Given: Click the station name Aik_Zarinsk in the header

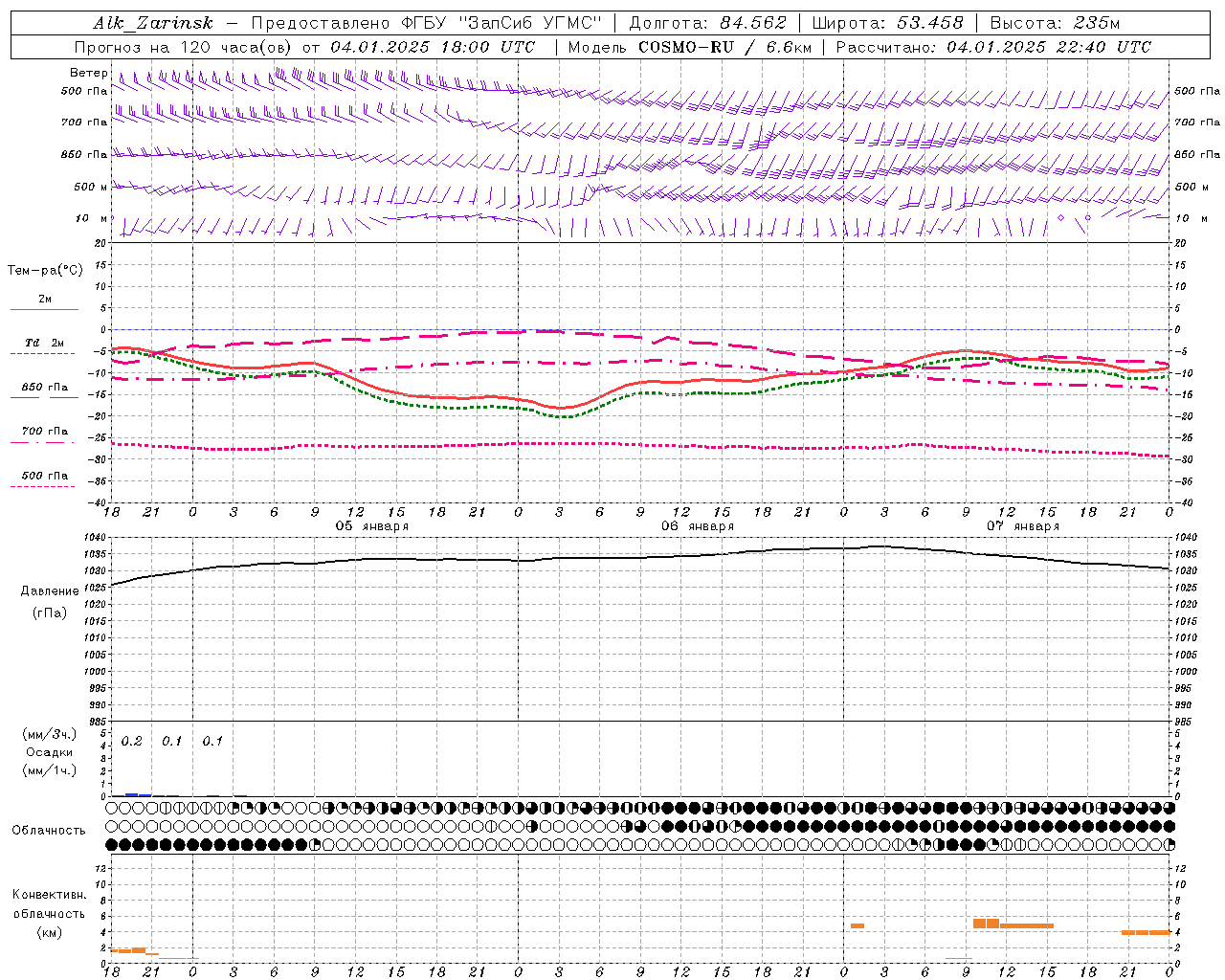Looking at the screenshot, I should (x=153, y=23).
